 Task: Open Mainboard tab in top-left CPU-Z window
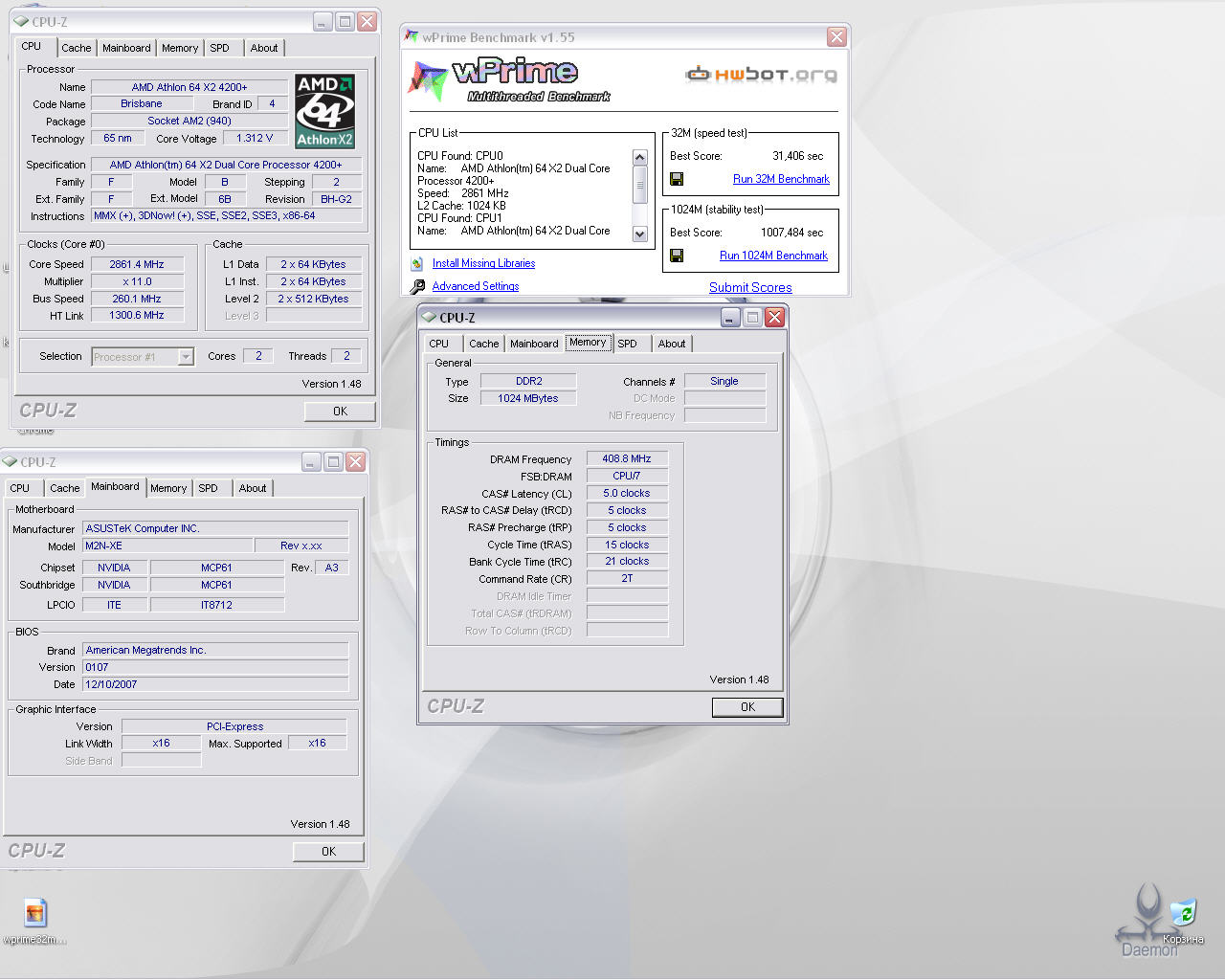tap(126, 48)
